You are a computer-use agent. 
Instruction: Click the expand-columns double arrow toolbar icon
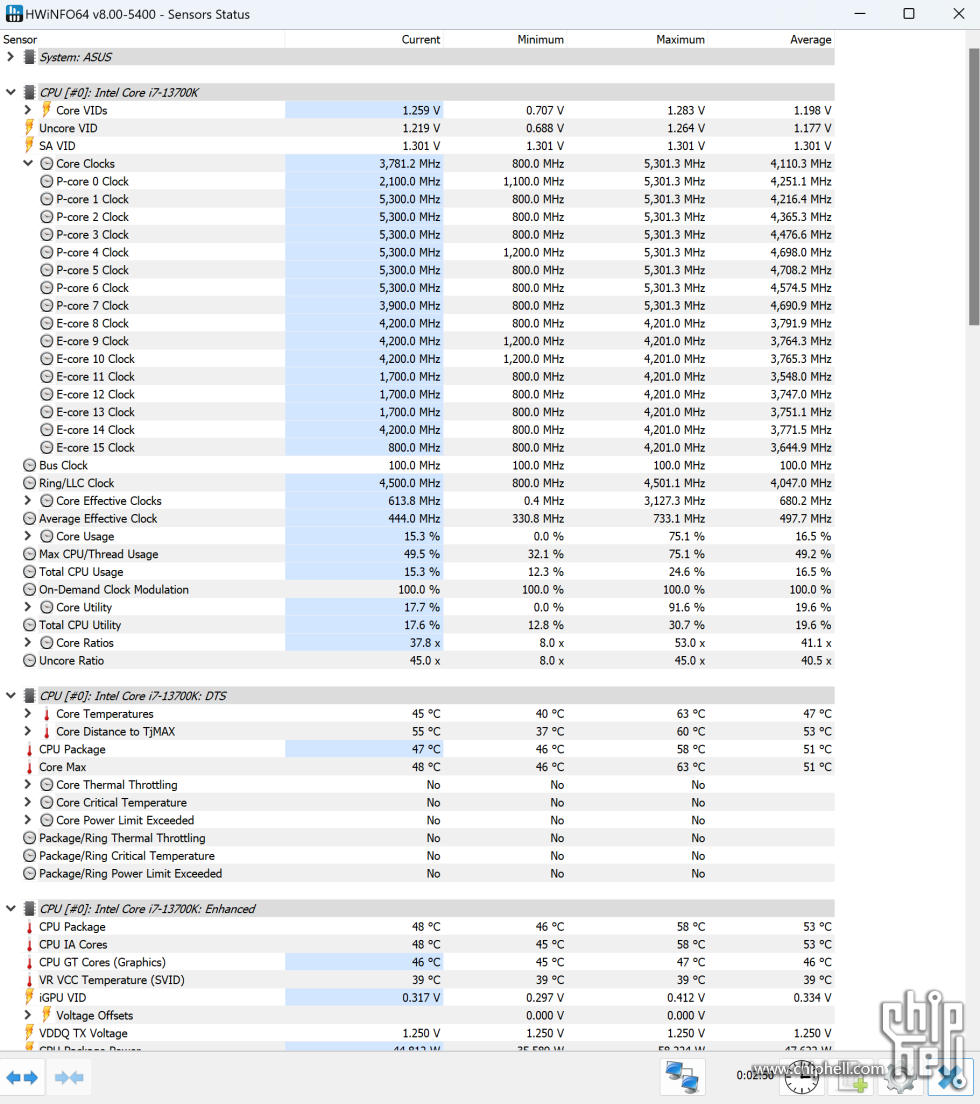tap(22, 1077)
